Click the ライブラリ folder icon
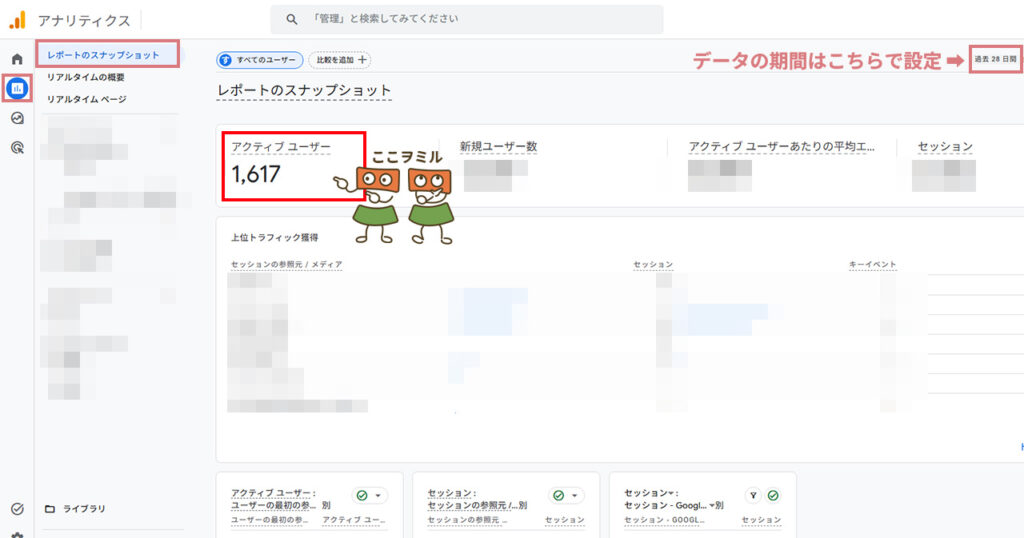The height and width of the screenshot is (538, 1024). pyautogui.click(x=50, y=509)
